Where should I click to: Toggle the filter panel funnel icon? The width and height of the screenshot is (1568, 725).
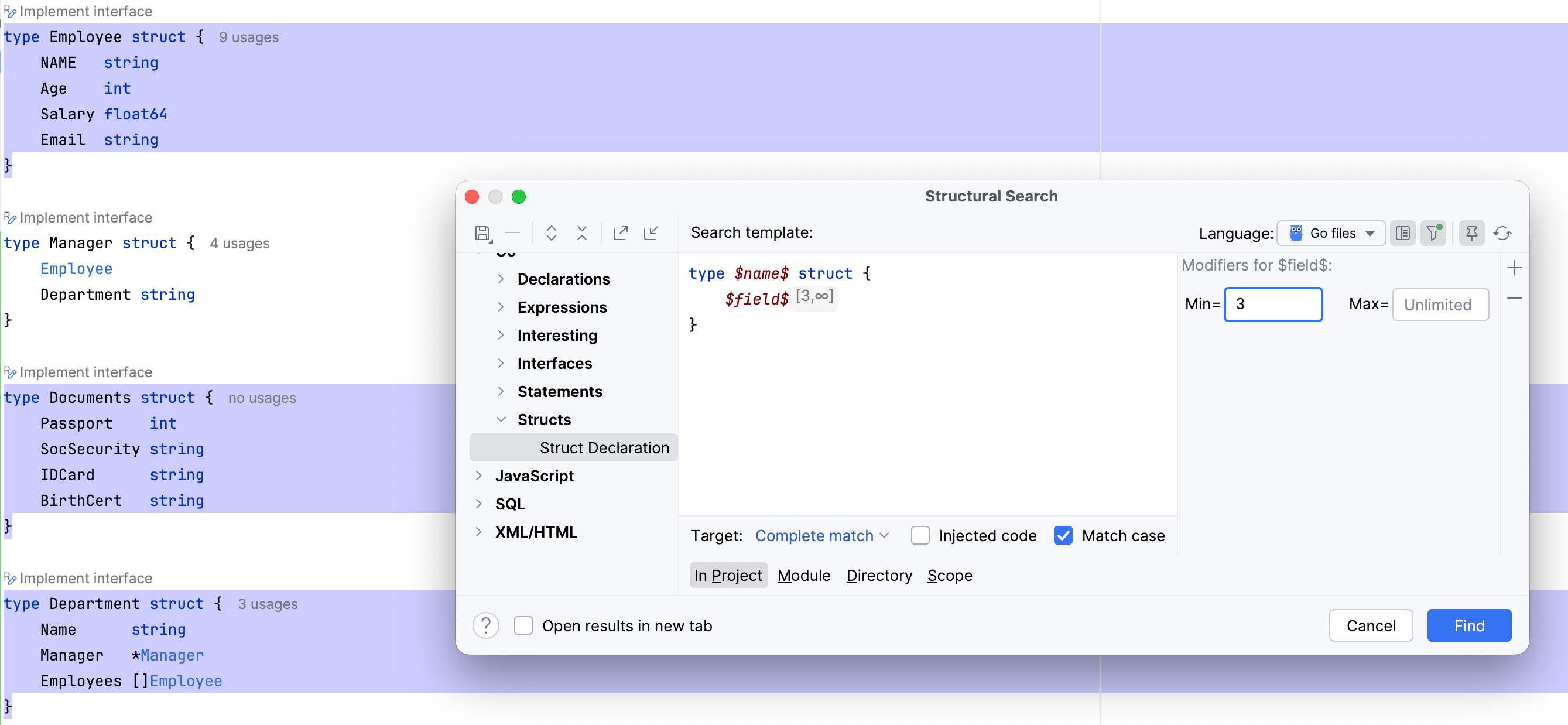click(x=1433, y=233)
